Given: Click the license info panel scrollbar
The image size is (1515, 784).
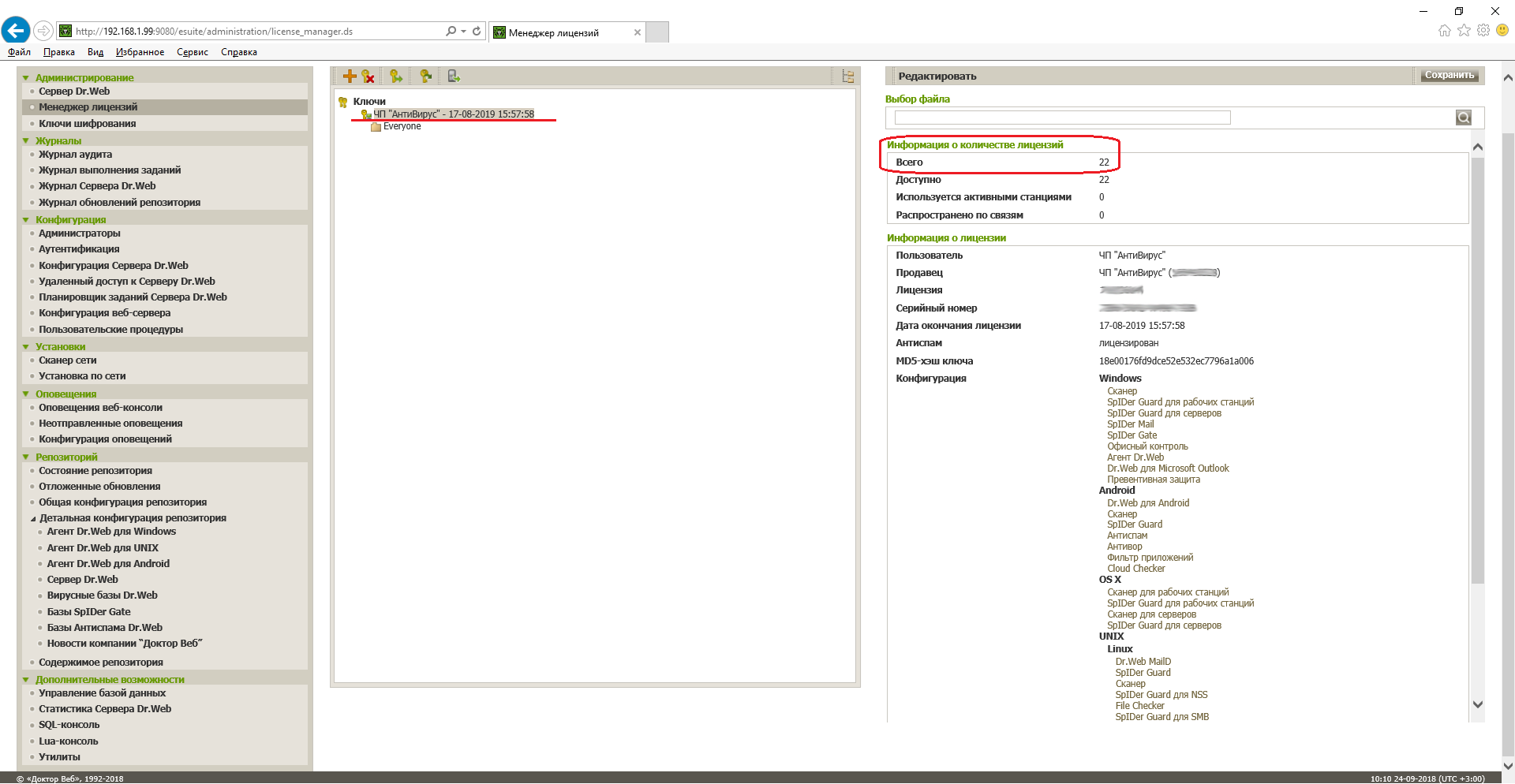Looking at the screenshot, I should pyautogui.click(x=1478, y=371).
